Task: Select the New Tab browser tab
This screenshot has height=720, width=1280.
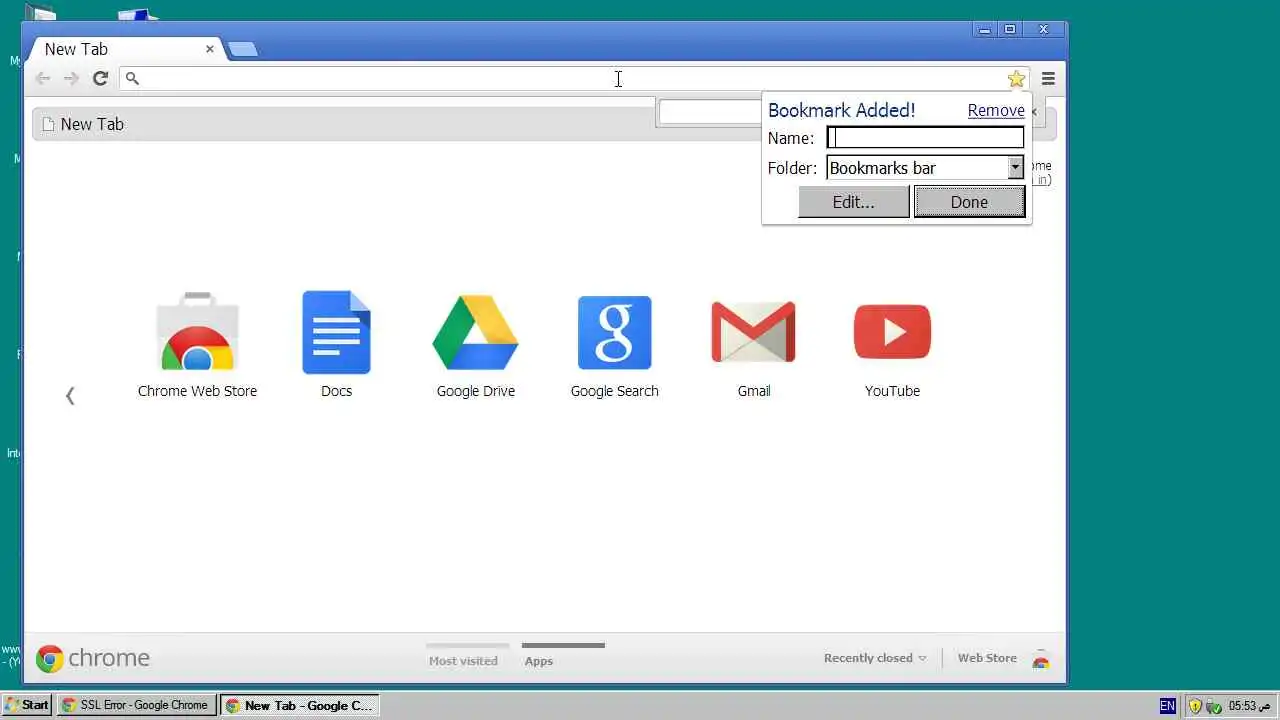Action: (x=125, y=49)
